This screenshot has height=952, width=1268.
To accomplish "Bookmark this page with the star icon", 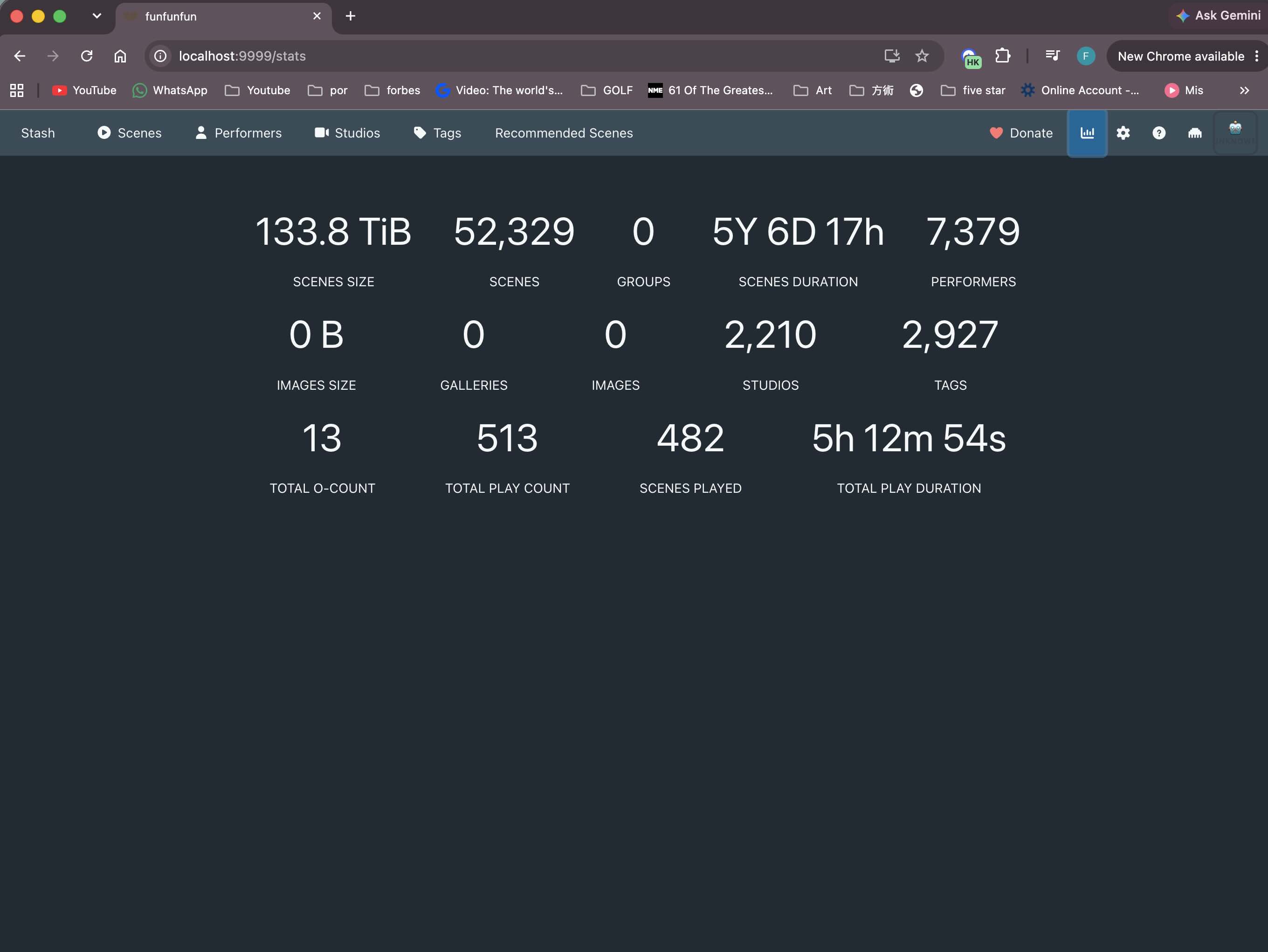I will click(922, 56).
